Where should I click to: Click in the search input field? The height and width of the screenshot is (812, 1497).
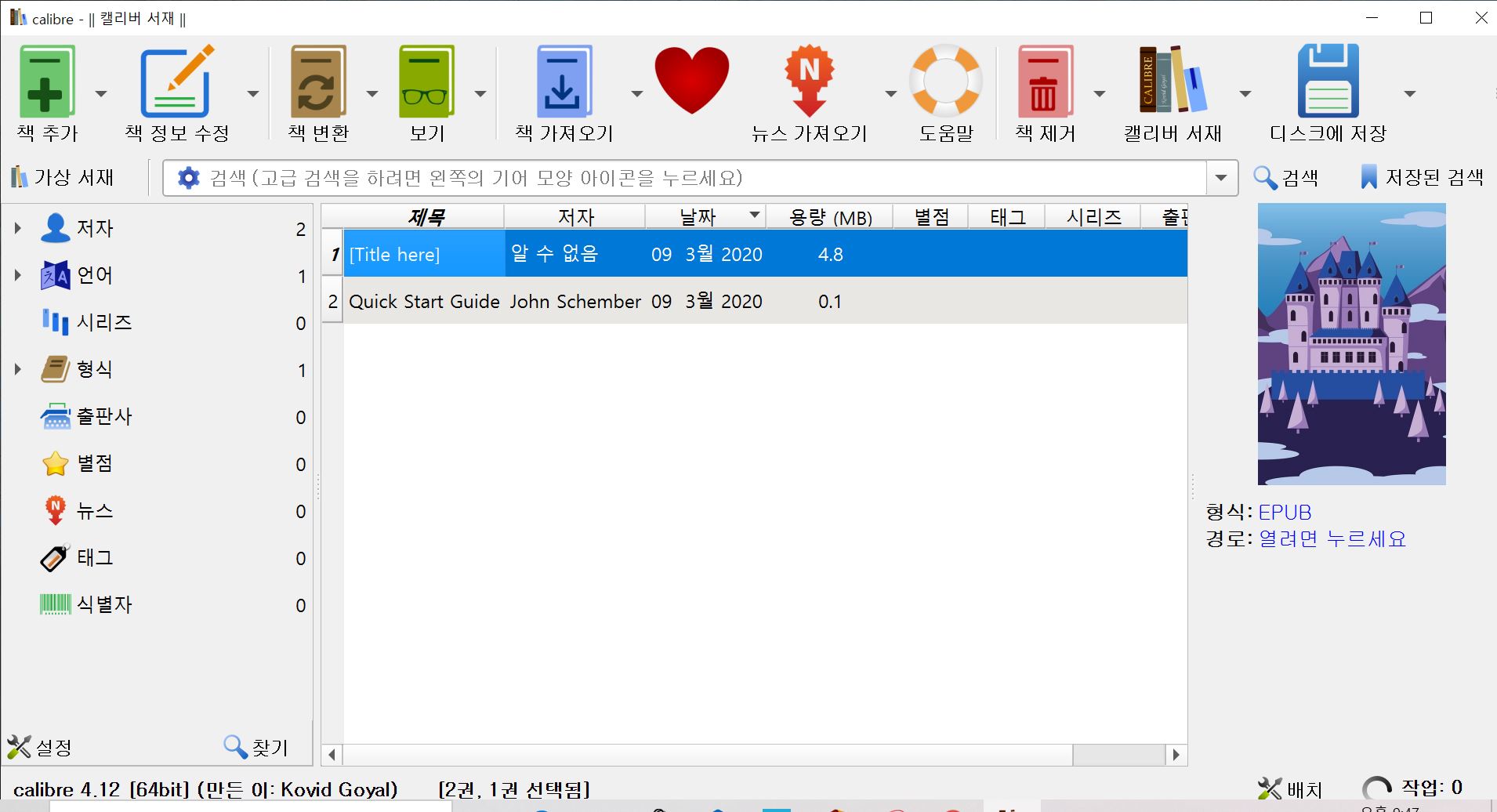701,178
